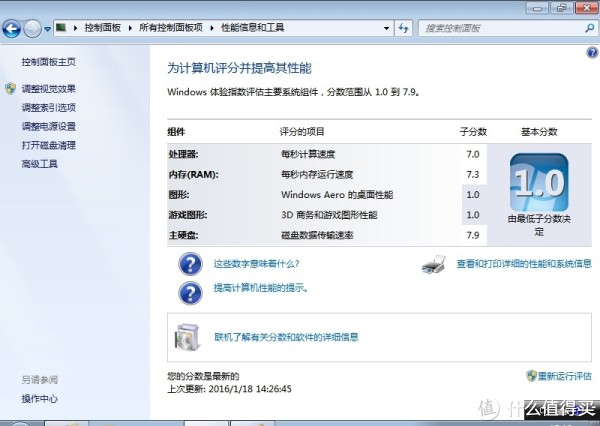Open 调整电源设置

[49, 126]
